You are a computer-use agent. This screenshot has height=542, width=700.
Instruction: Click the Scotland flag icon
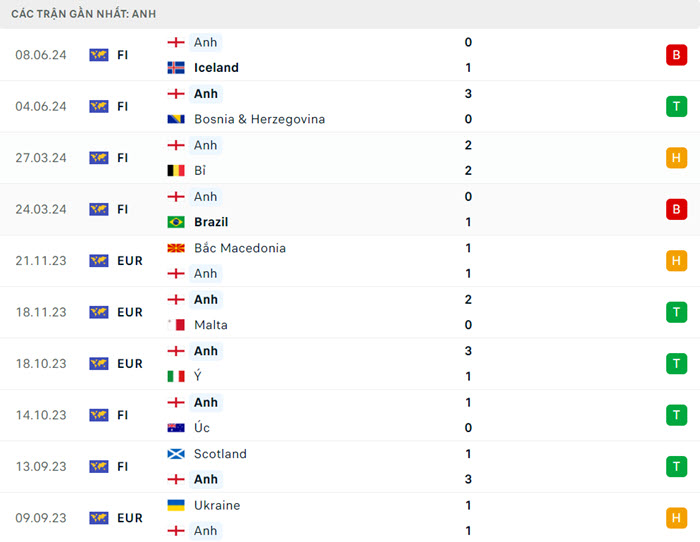[x=176, y=454]
